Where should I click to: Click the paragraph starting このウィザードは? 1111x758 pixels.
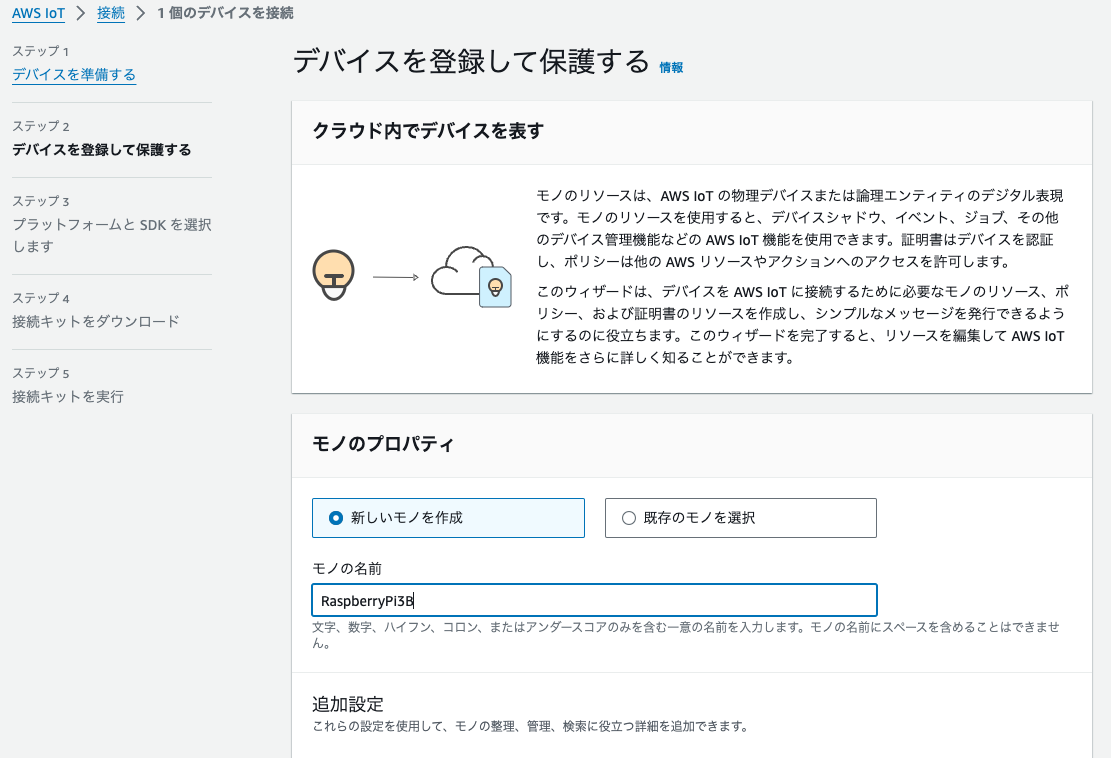point(802,324)
